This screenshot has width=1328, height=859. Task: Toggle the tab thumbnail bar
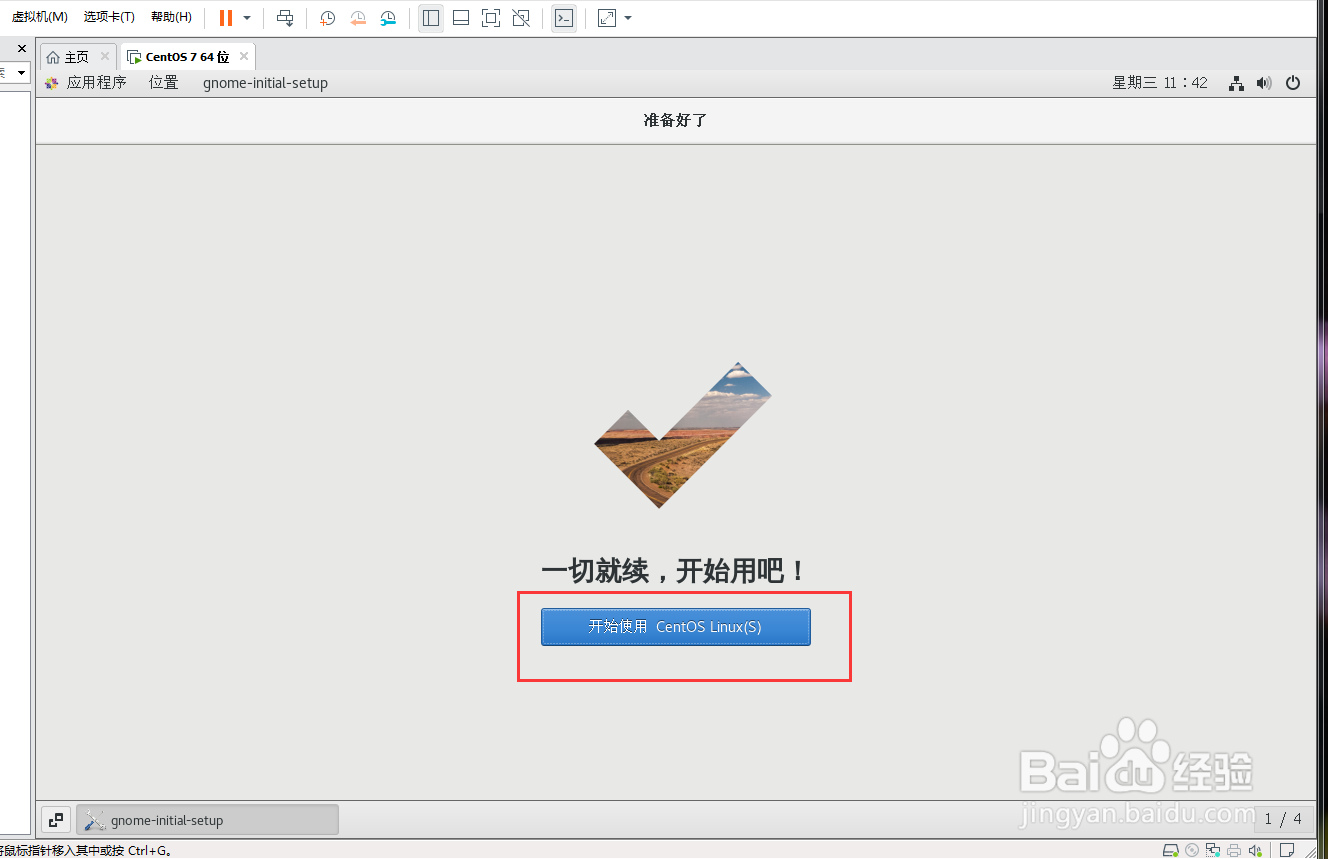(460, 18)
